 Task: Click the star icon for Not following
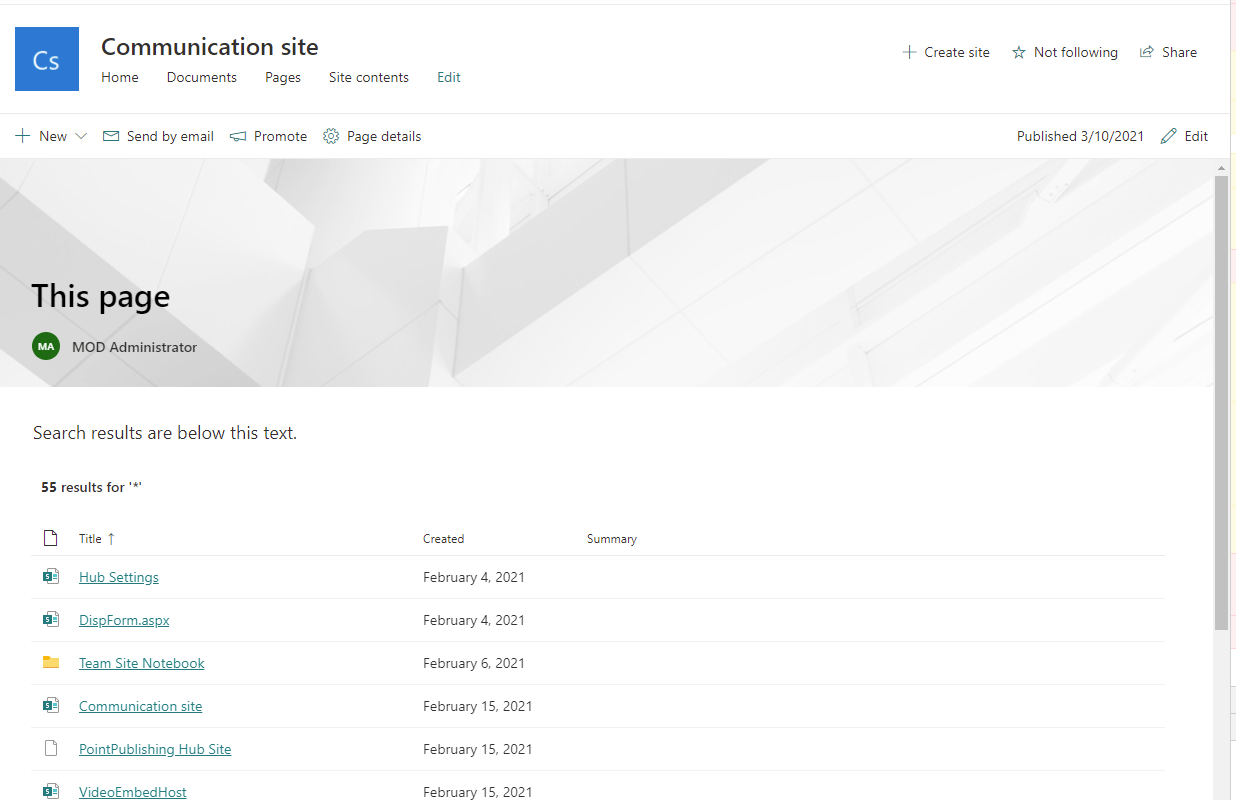click(1019, 52)
